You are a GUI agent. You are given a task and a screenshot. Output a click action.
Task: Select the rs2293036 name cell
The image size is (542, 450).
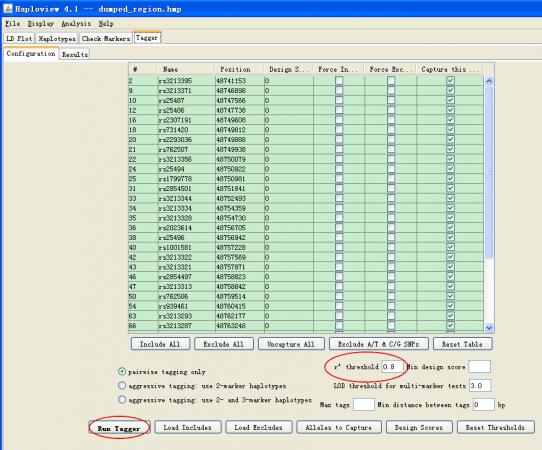coord(186,139)
